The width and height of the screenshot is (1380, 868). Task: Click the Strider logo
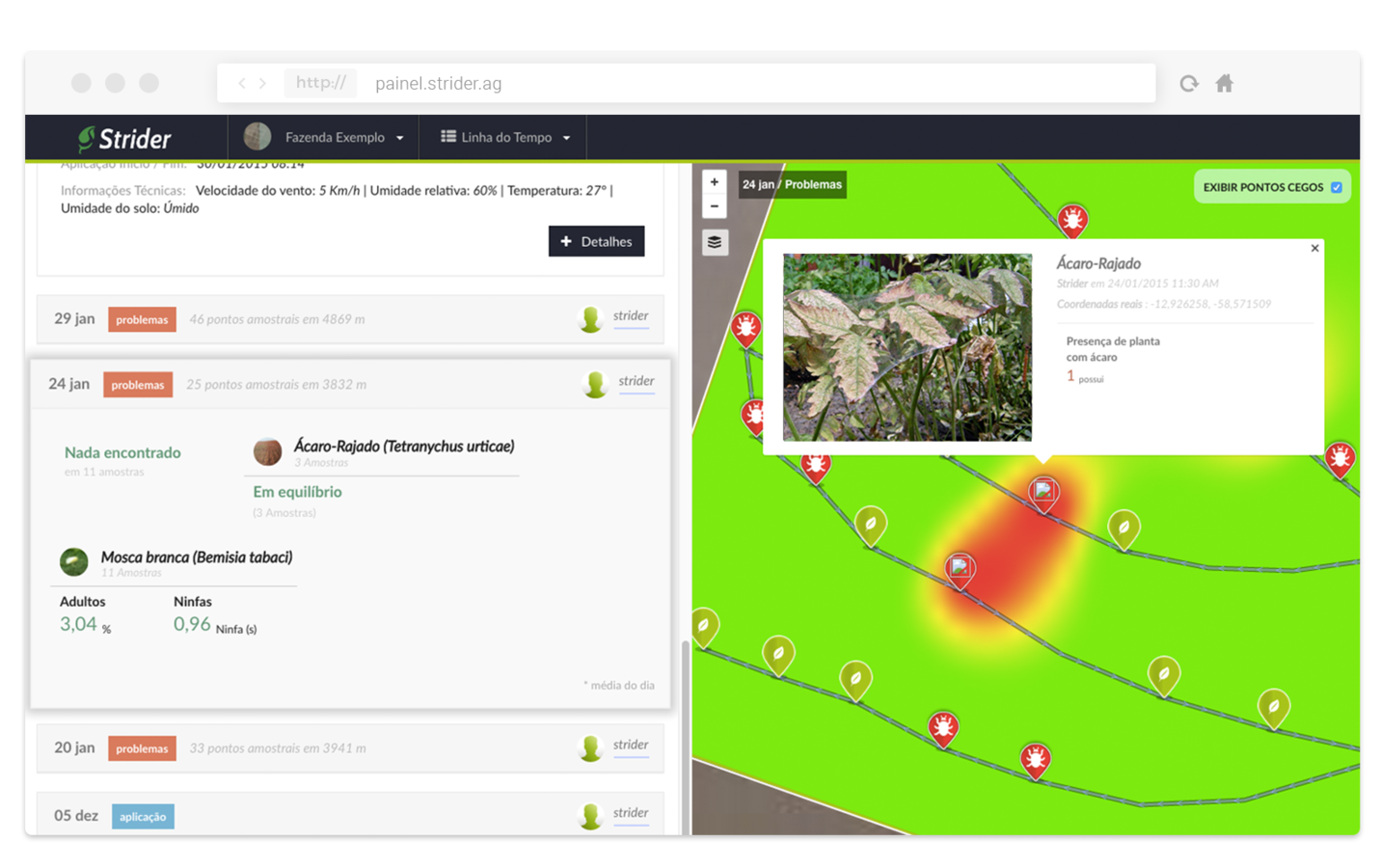(124, 138)
